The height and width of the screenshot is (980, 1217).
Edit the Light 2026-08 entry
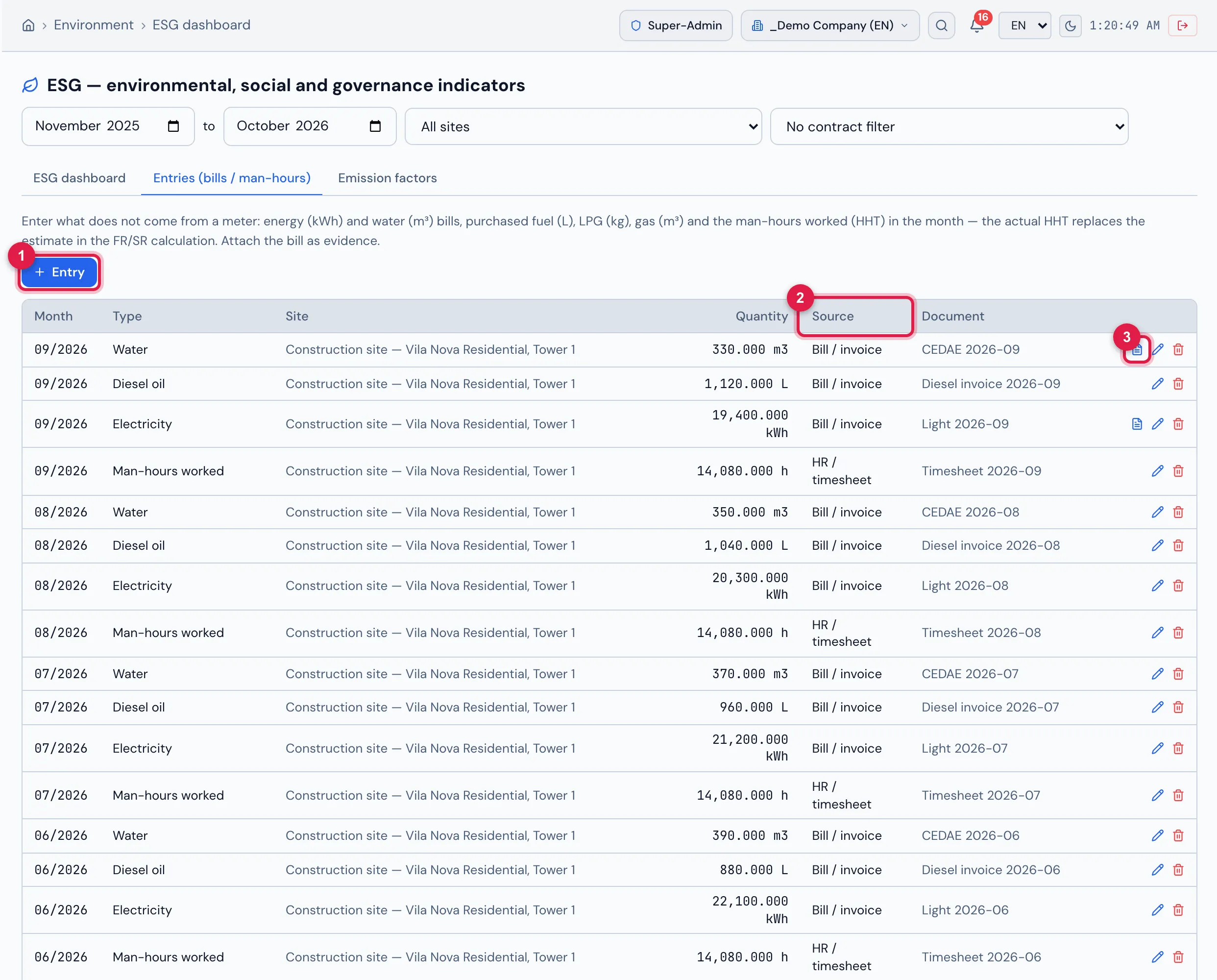(x=1157, y=586)
